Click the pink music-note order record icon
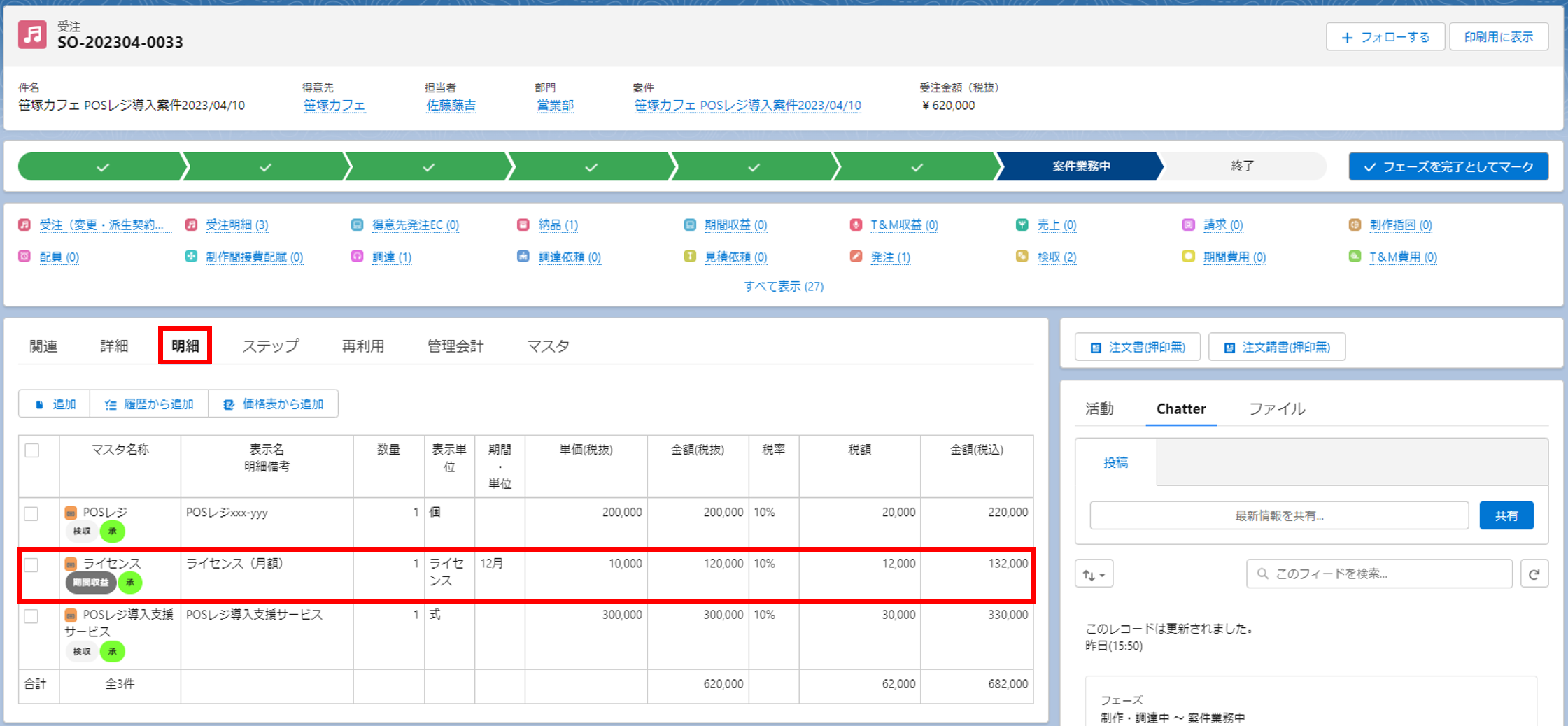Screen dimensions: 1568x726 32,35
